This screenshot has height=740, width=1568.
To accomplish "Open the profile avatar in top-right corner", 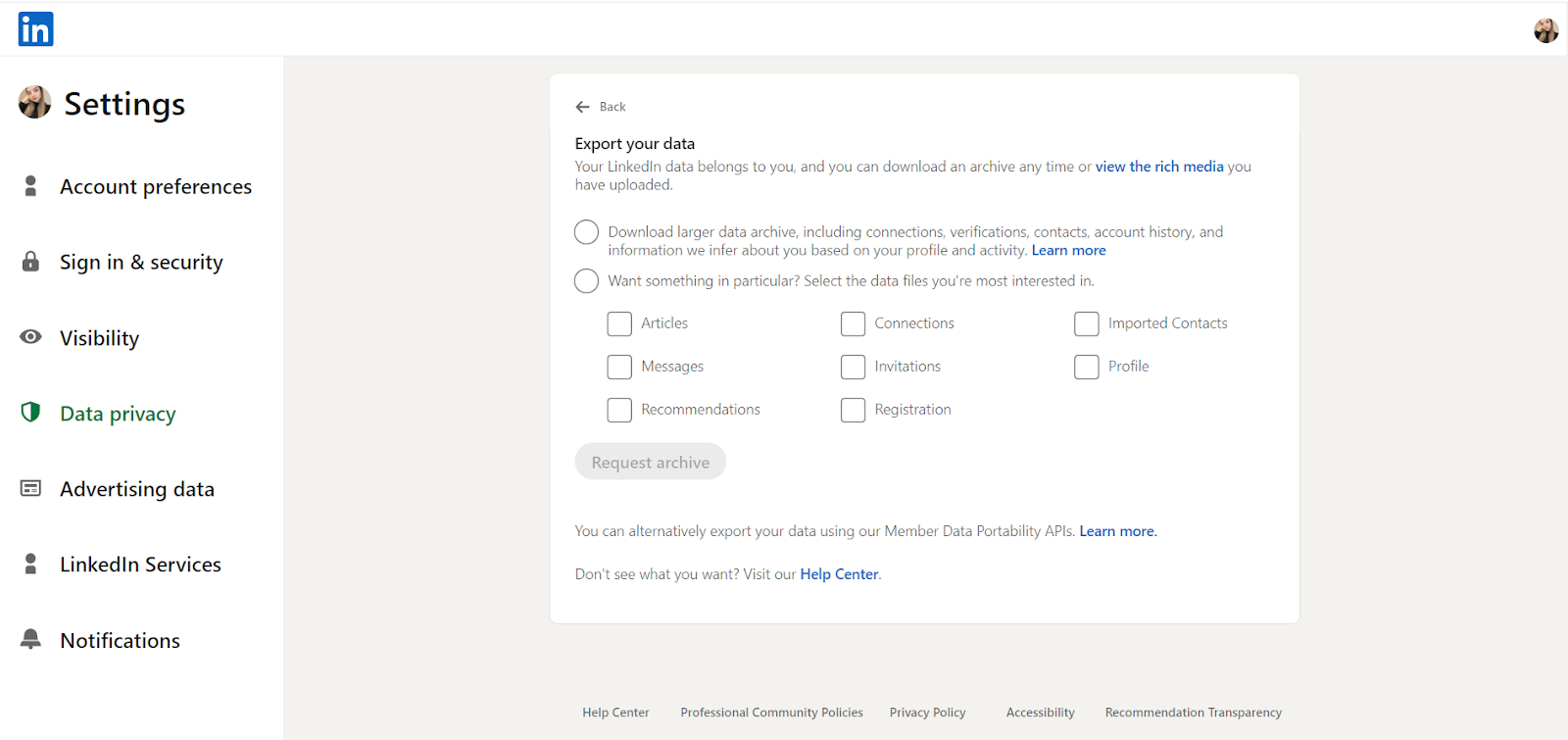I will click(x=1546, y=30).
